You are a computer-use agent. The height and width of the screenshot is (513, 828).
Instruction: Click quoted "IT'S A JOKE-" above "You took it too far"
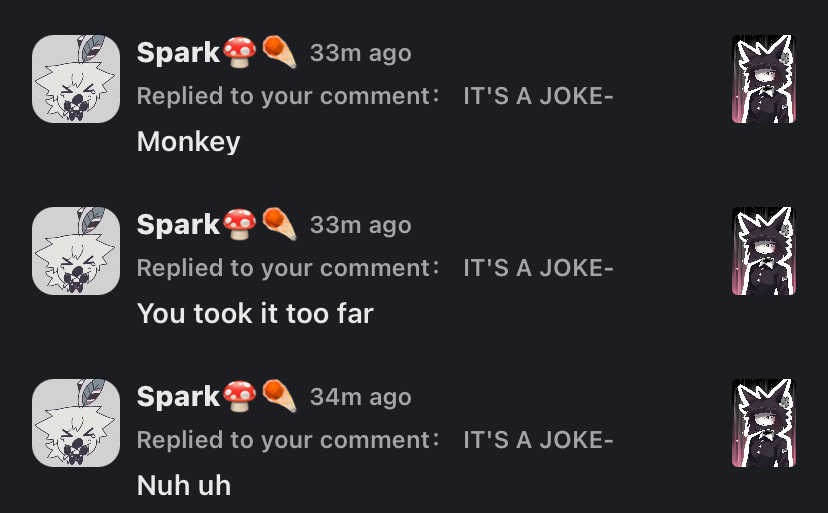point(538,268)
